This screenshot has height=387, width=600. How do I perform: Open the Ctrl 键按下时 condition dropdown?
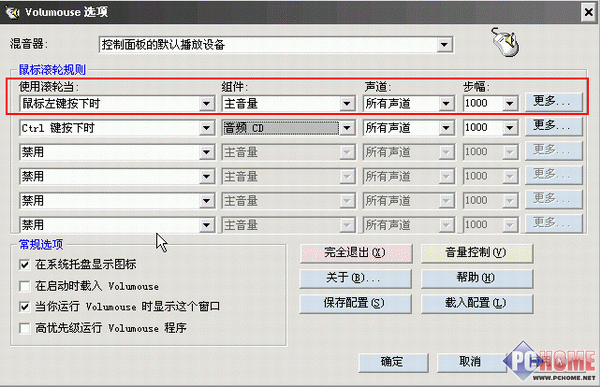click(207, 128)
